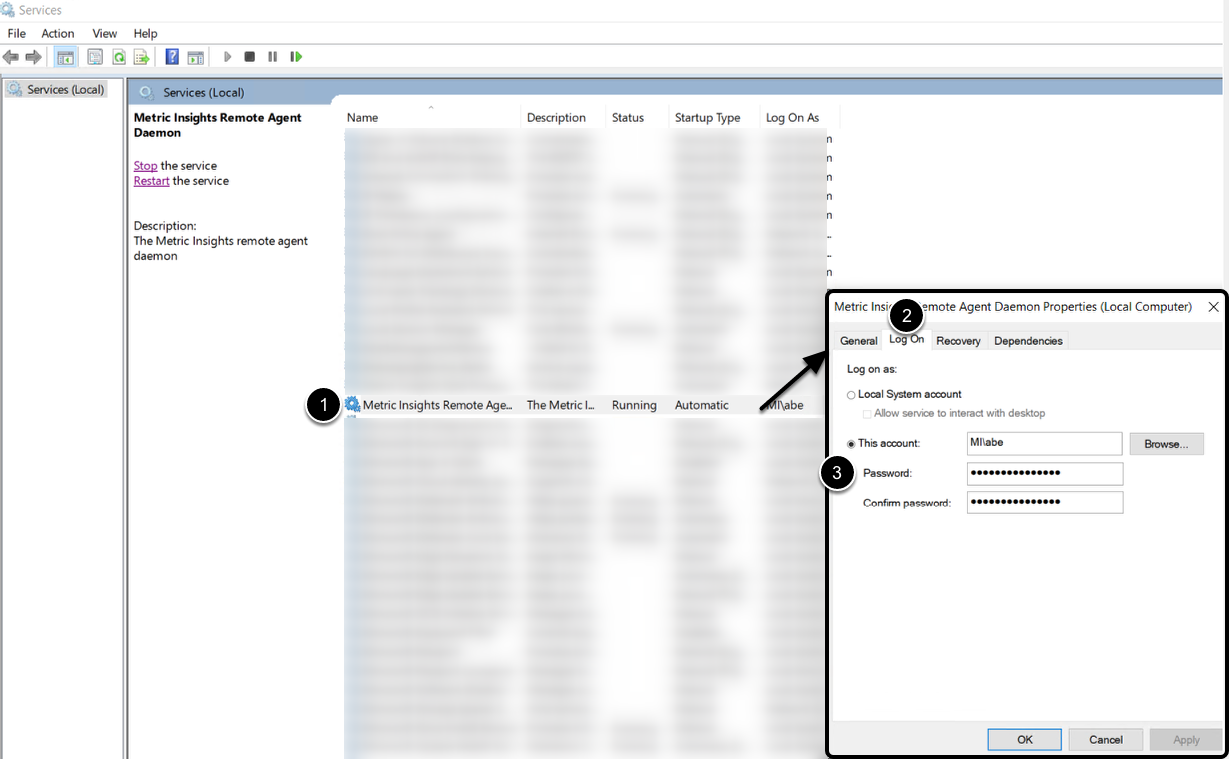
Task: Click the Password input field
Action: pyautogui.click(x=1045, y=473)
